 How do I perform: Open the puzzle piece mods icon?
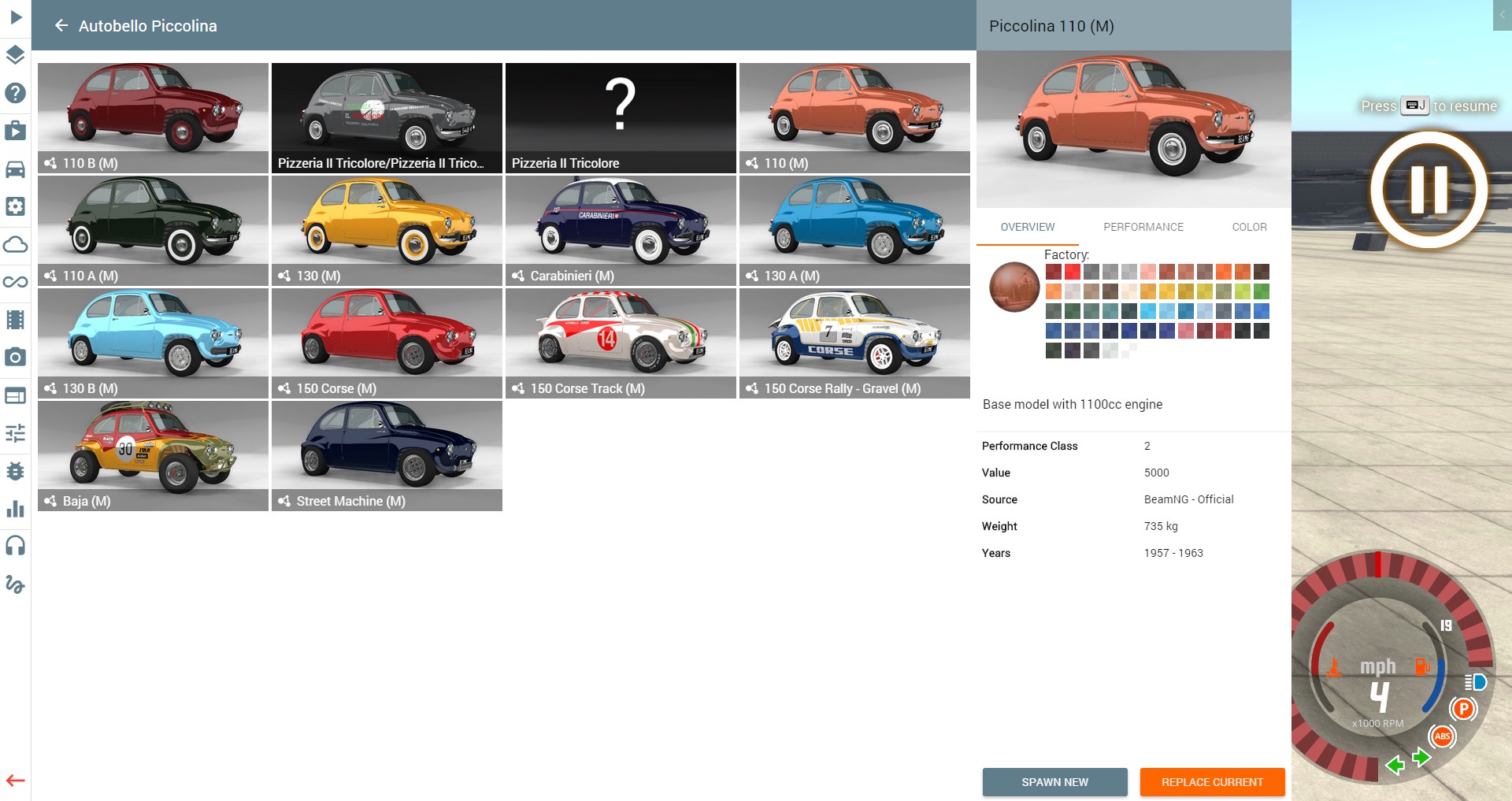coord(16,130)
